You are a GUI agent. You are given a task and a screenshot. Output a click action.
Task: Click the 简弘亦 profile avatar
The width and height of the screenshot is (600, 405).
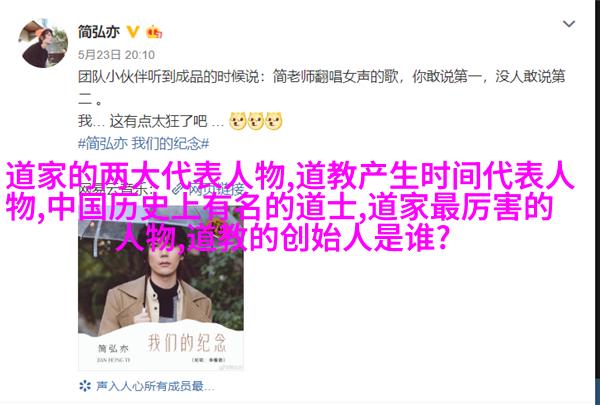tap(43, 43)
